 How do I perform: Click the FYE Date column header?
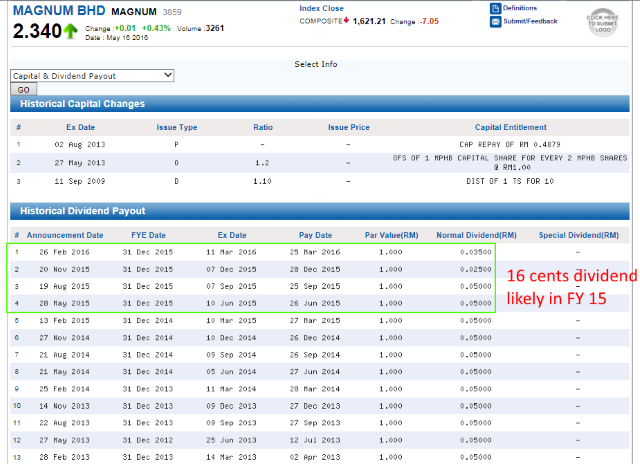(148, 235)
